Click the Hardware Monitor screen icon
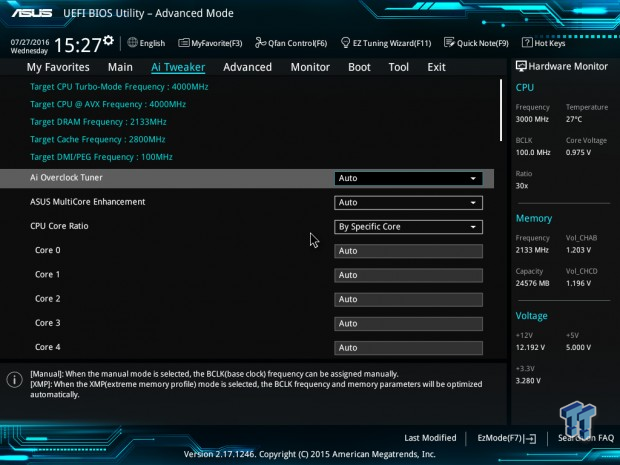The width and height of the screenshot is (620, 465). click(521, 66)
